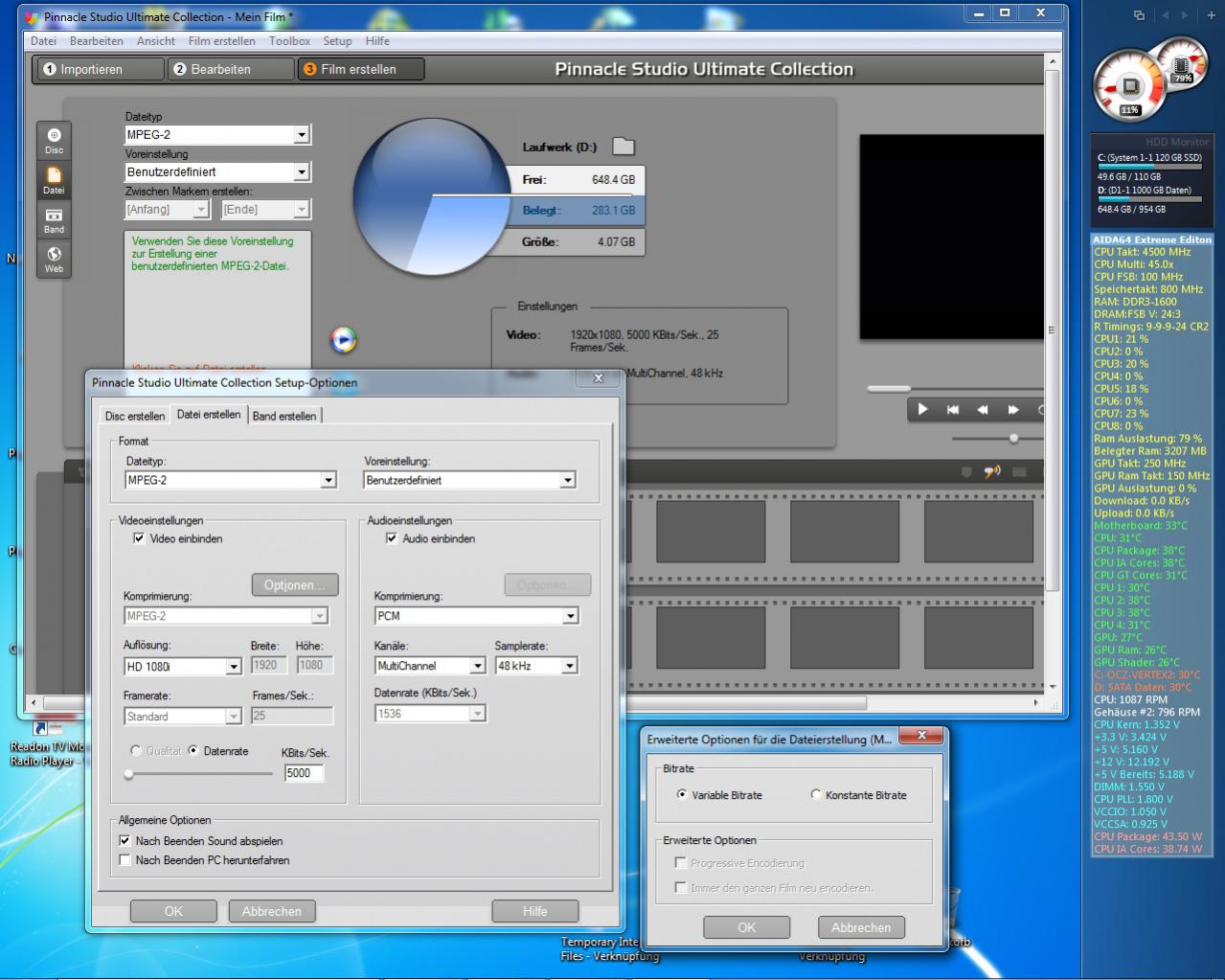This screenshot has height=980, width=1225.
Task: Click video Optionen button
Action: point(295,584)
